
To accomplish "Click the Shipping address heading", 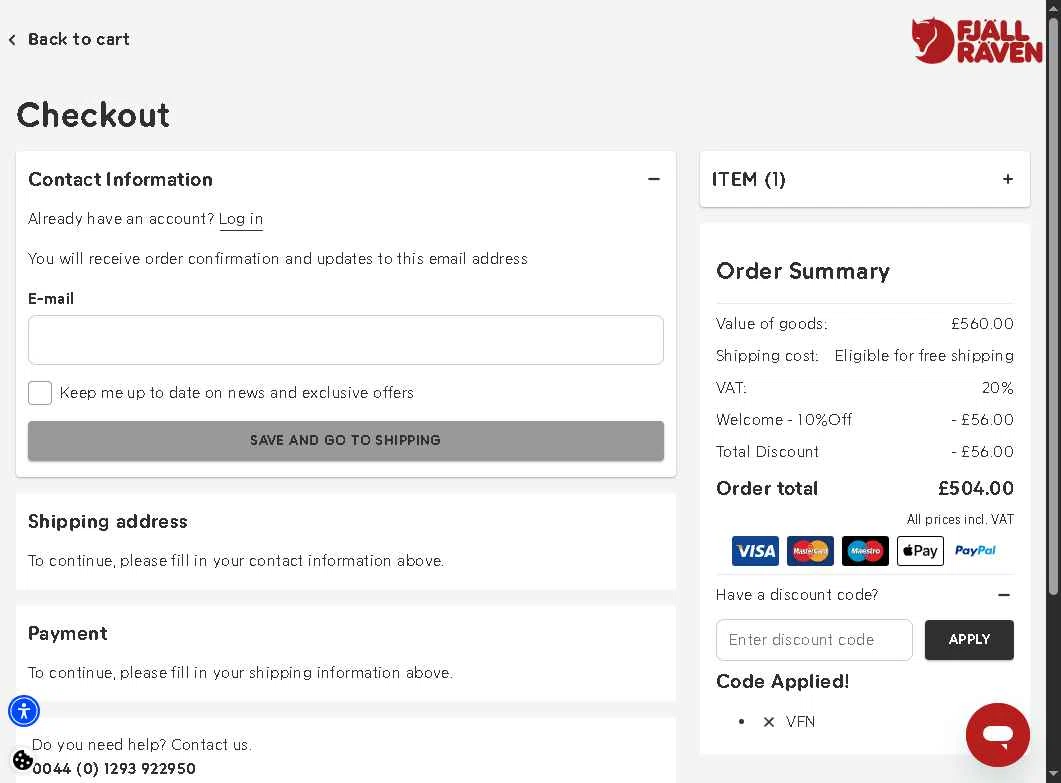I will [x=108, y=522].
